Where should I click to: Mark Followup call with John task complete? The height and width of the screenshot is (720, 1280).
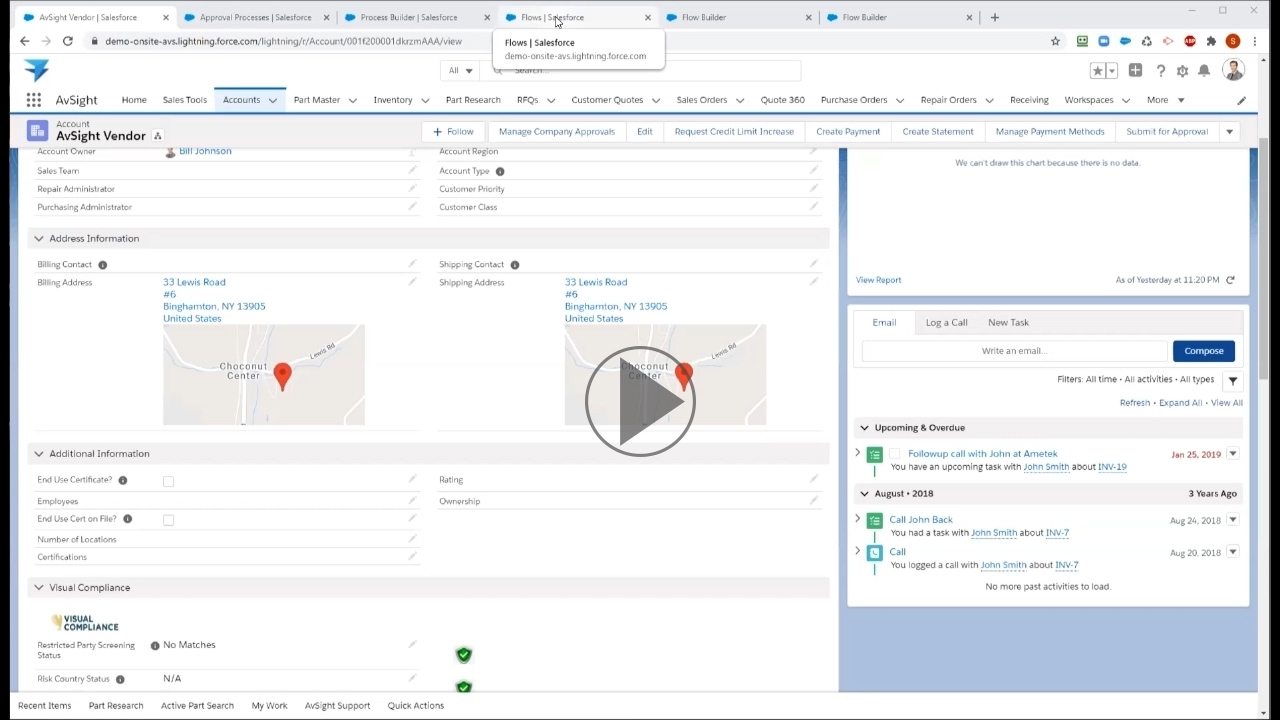pos(894,454)
